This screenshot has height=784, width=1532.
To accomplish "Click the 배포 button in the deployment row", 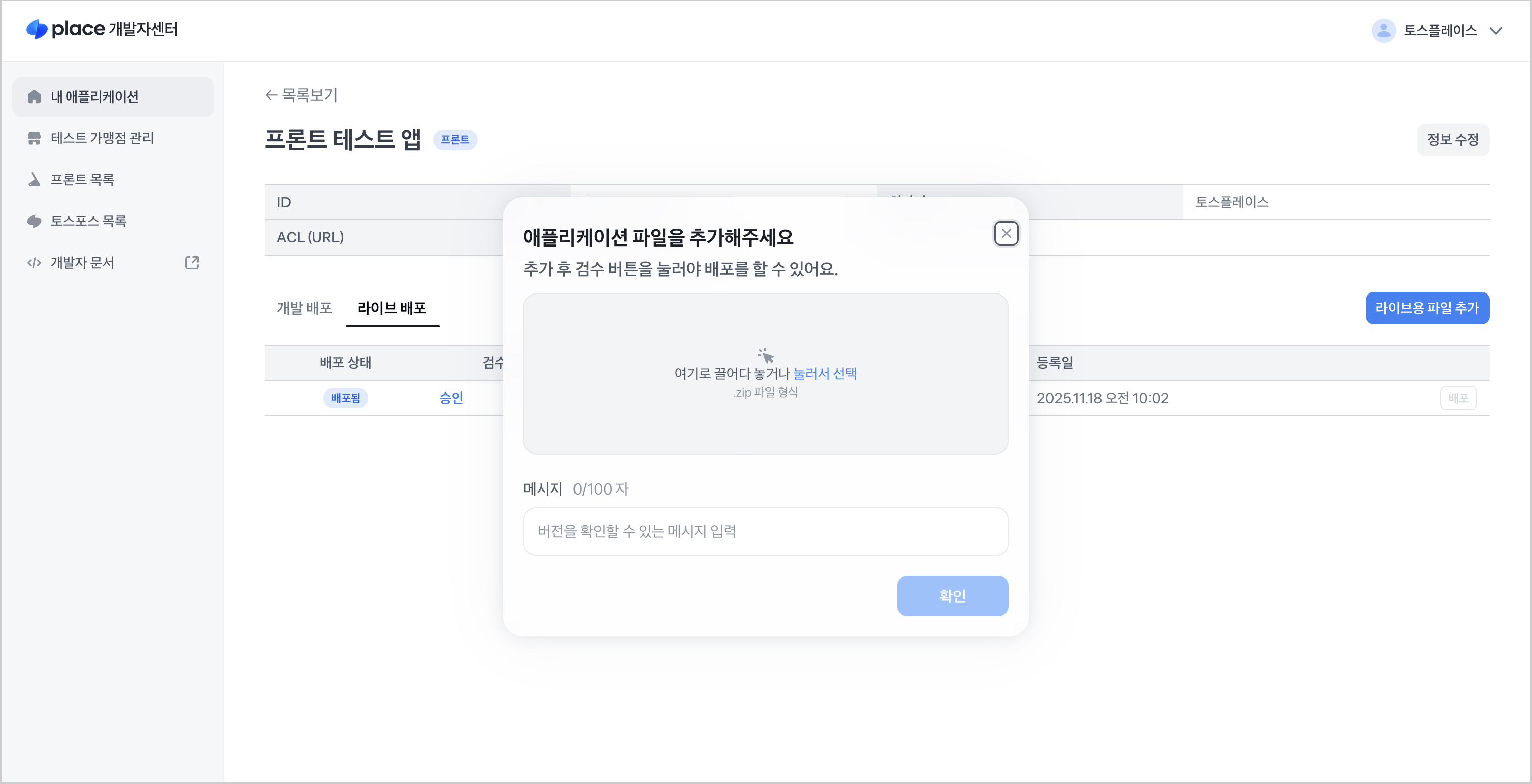I will [1458, 398].
